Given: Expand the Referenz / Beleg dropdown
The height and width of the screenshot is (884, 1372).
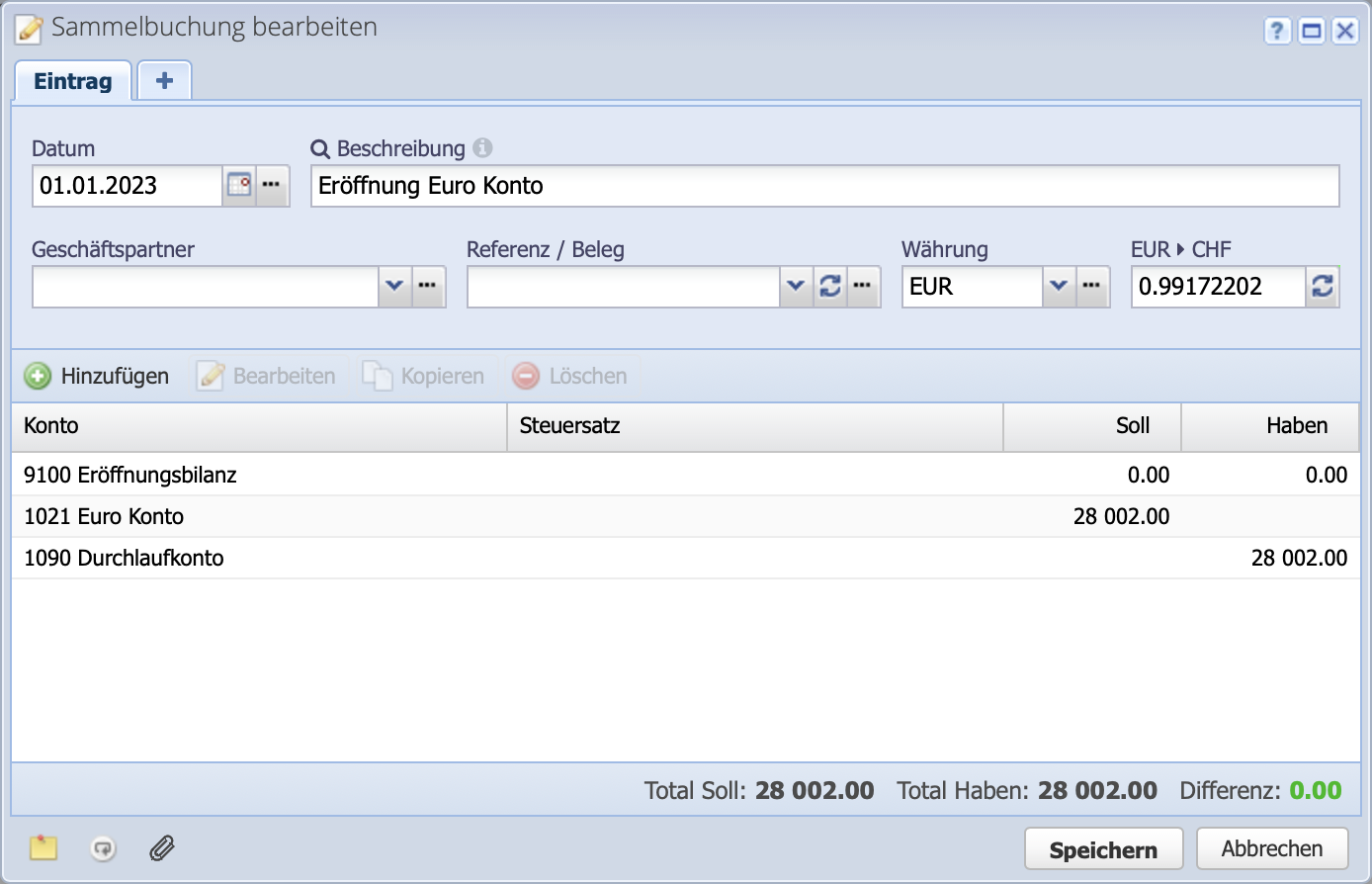Looking at the screenshot, I should point(796,287).
